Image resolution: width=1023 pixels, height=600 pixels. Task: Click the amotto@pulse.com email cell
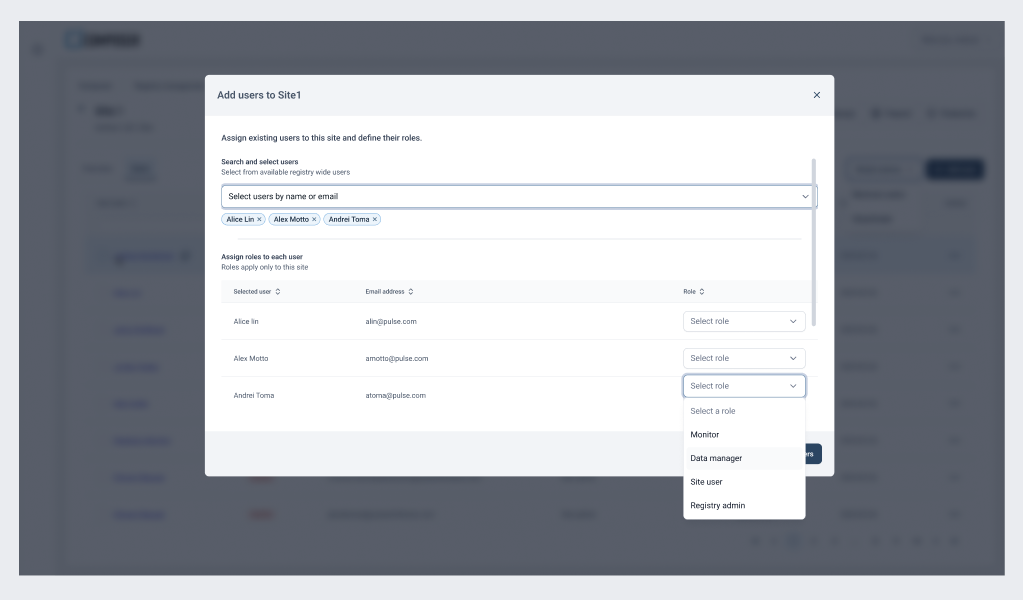point(397,359)
